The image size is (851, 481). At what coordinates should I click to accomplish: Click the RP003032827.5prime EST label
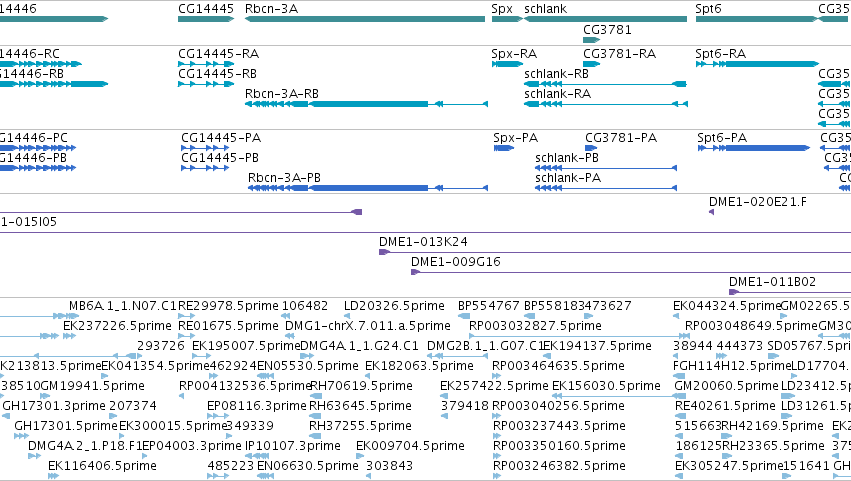(x=535, y=326)
